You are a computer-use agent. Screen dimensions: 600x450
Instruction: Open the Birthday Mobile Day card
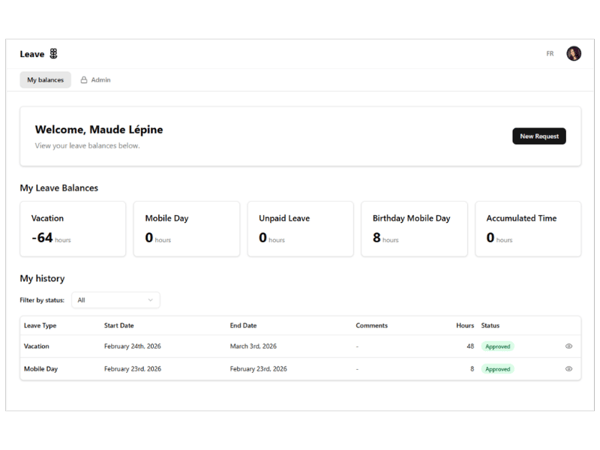tap(414, 229)
